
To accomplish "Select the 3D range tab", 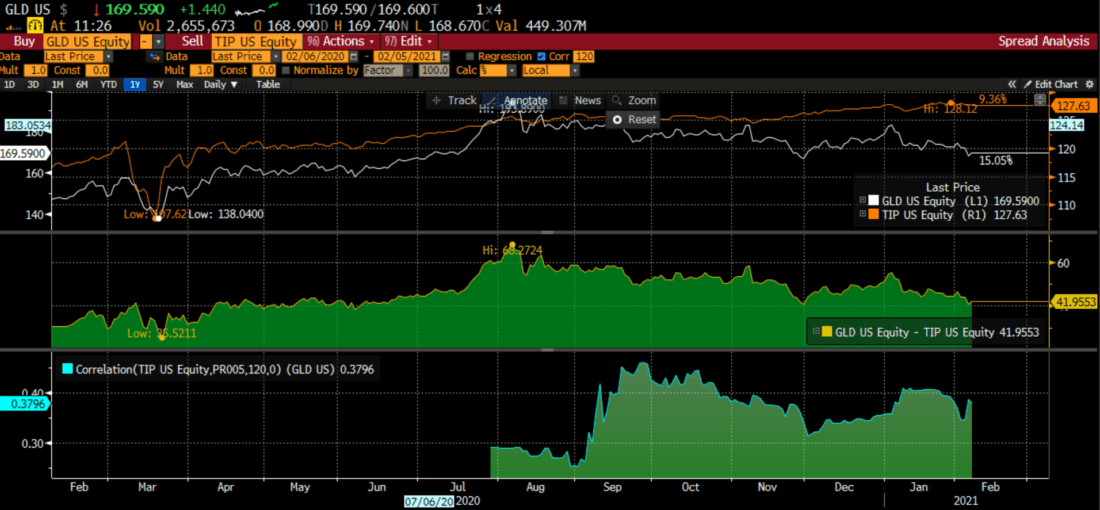I will tap(33, 84).
